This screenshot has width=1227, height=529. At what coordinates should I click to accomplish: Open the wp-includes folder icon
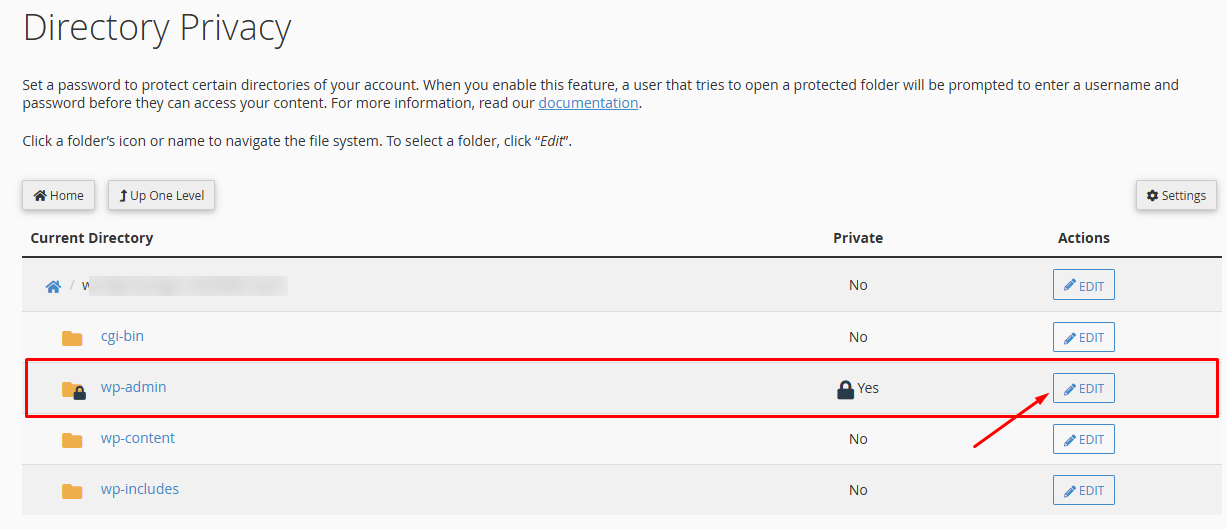click(72, 491)
